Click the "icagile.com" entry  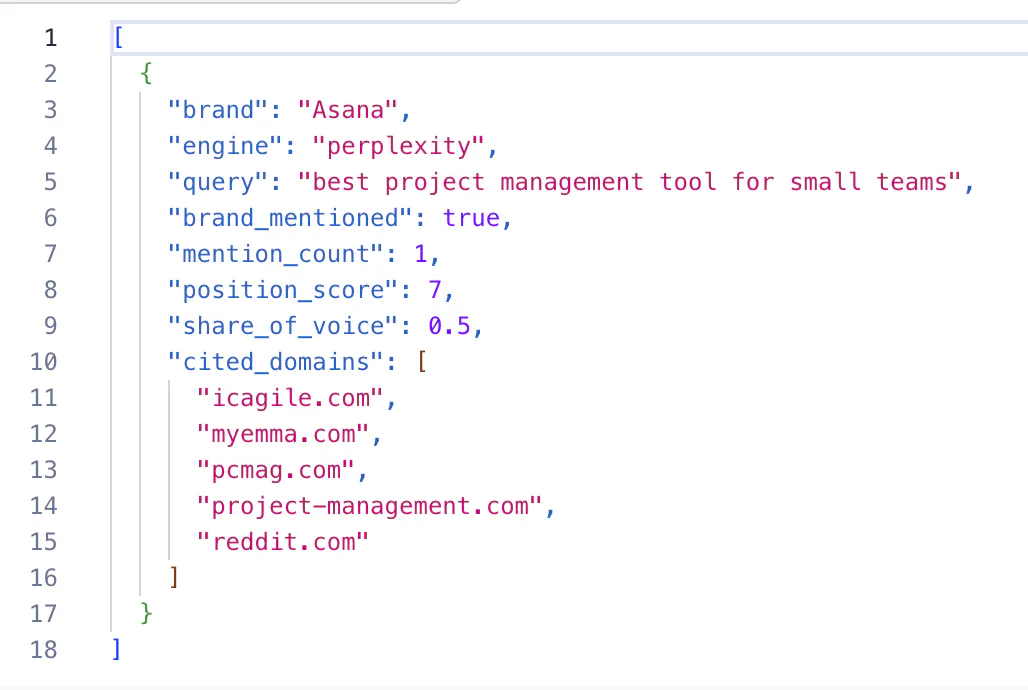[290, 398]
